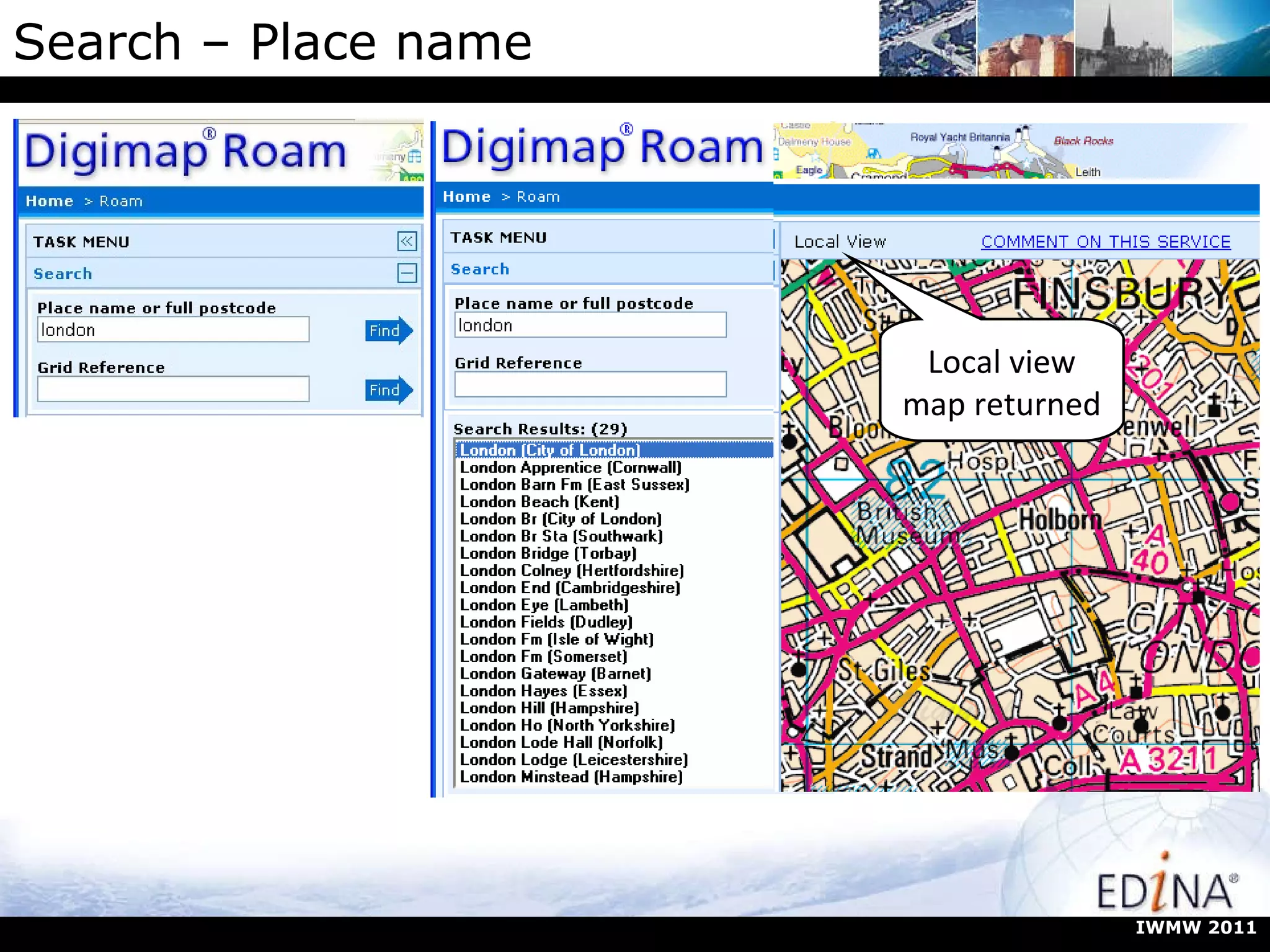Select London Gateway (Barnet) result
This screenshot has width=1270, height=952.
click(x=556, y=674)
